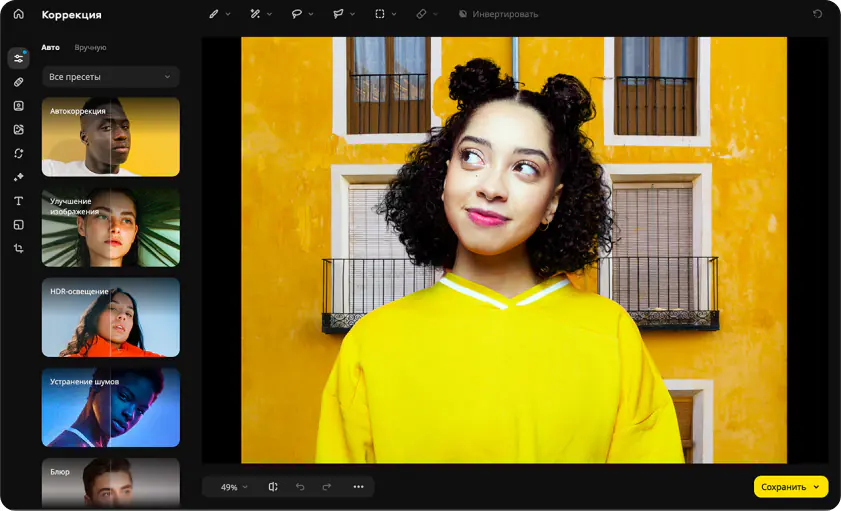Image resolution: width=841 pixels, height=511 pixels.
Task: Expand Rectangular marquee options arrow
Action: (x=394, y=14)
